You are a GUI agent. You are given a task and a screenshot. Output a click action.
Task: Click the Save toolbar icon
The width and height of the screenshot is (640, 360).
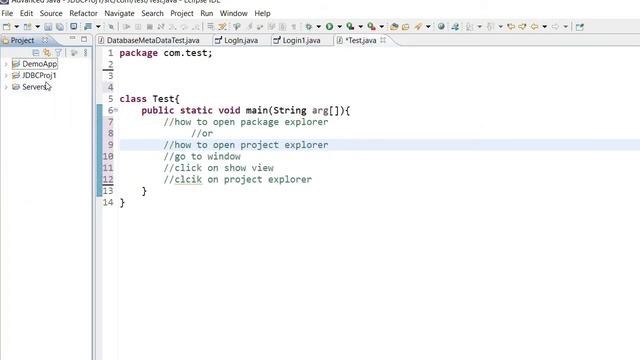point(48,27)
